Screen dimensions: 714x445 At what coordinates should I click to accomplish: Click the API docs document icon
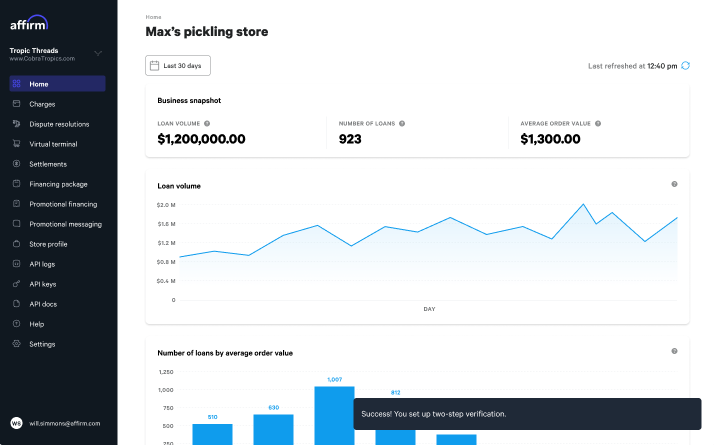(16, 304)
